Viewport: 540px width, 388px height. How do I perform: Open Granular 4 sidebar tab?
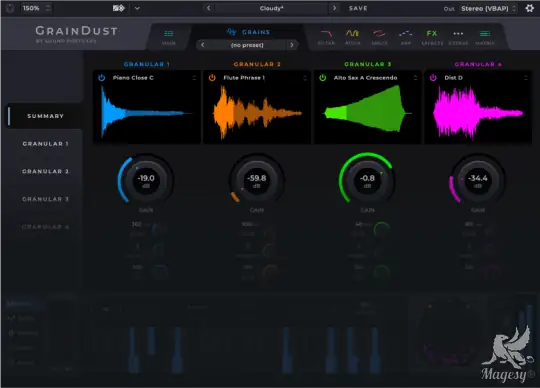(x=45, y=227)
